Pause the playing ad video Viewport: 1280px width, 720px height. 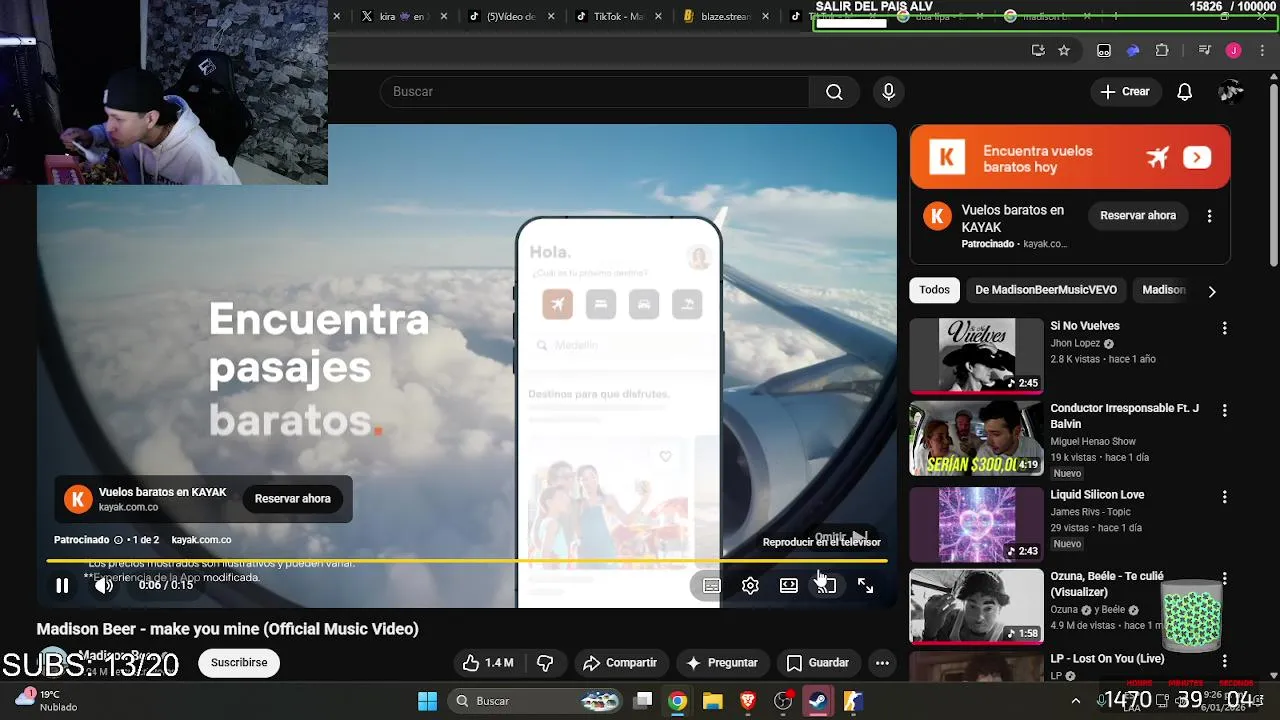pyautogui.click(x=62, y=586)
